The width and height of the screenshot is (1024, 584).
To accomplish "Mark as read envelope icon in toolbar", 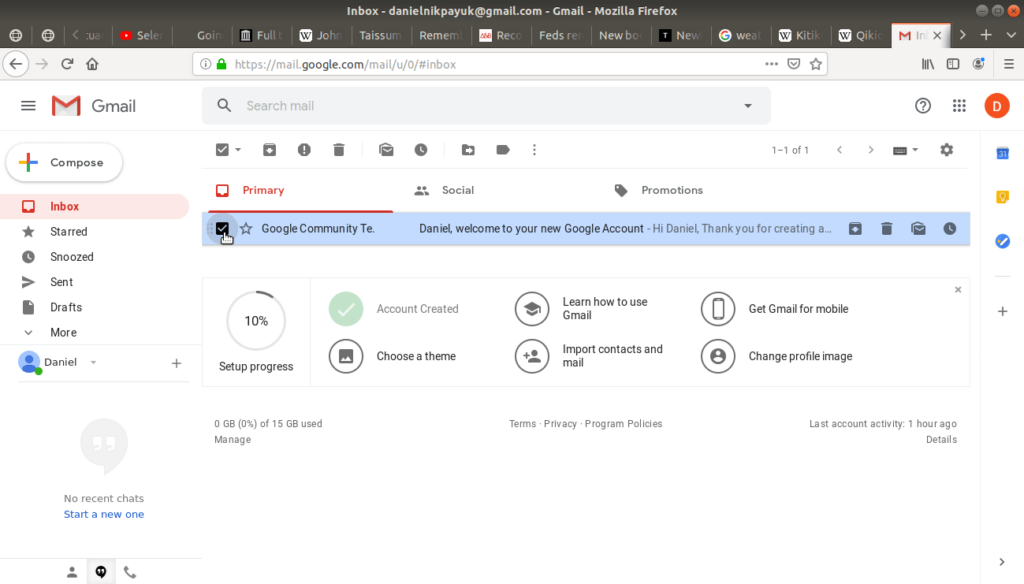I will pyautogui.click(x=386, y=150).
